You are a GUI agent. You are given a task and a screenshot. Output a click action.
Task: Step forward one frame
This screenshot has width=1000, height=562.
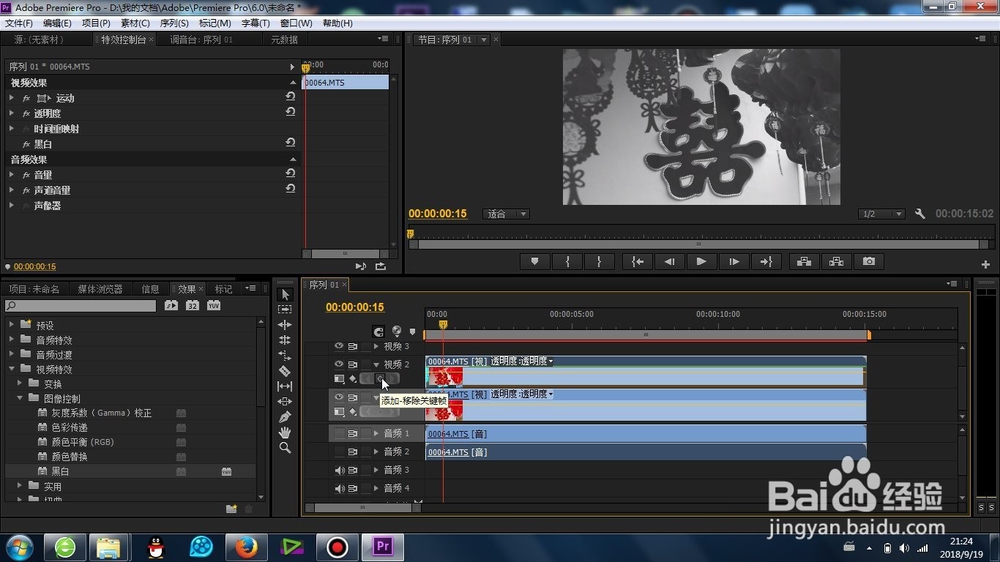(733, 262)
